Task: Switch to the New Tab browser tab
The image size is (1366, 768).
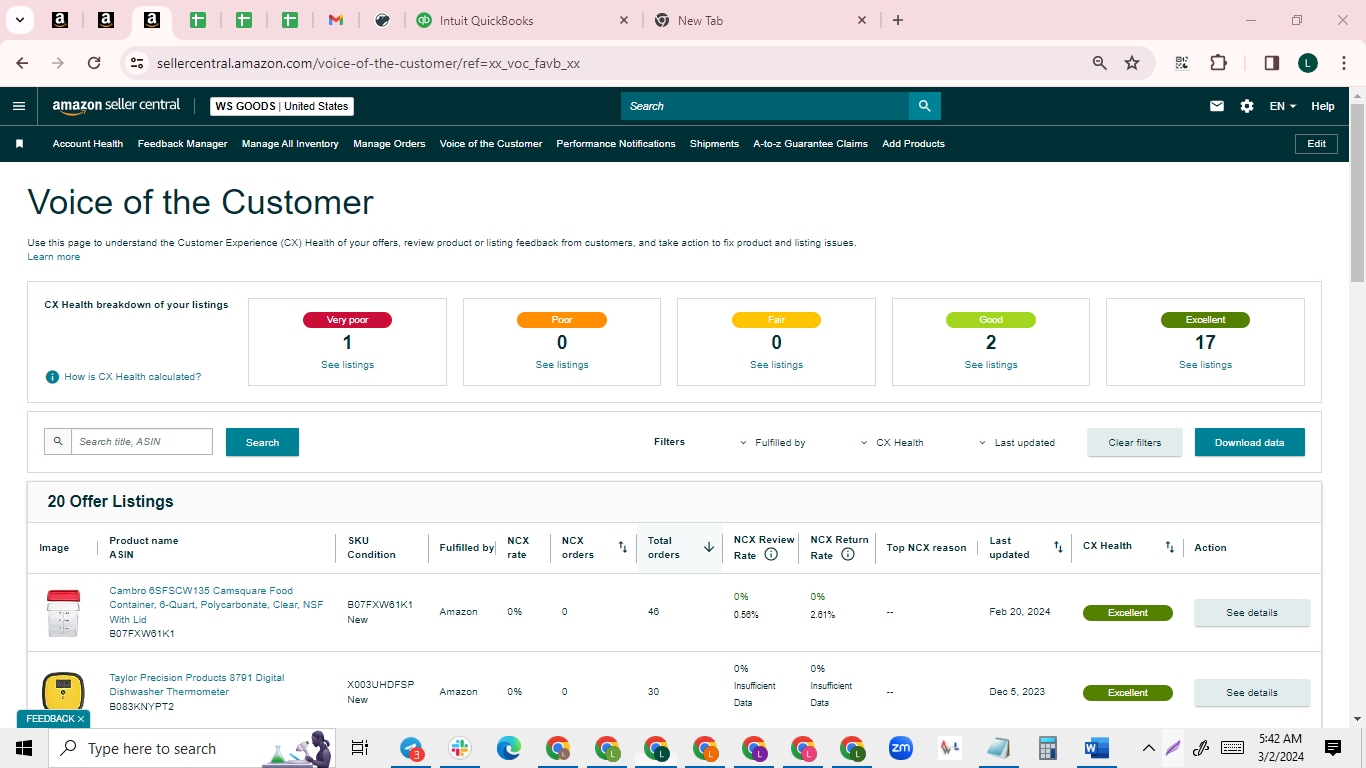Action: 762,20
